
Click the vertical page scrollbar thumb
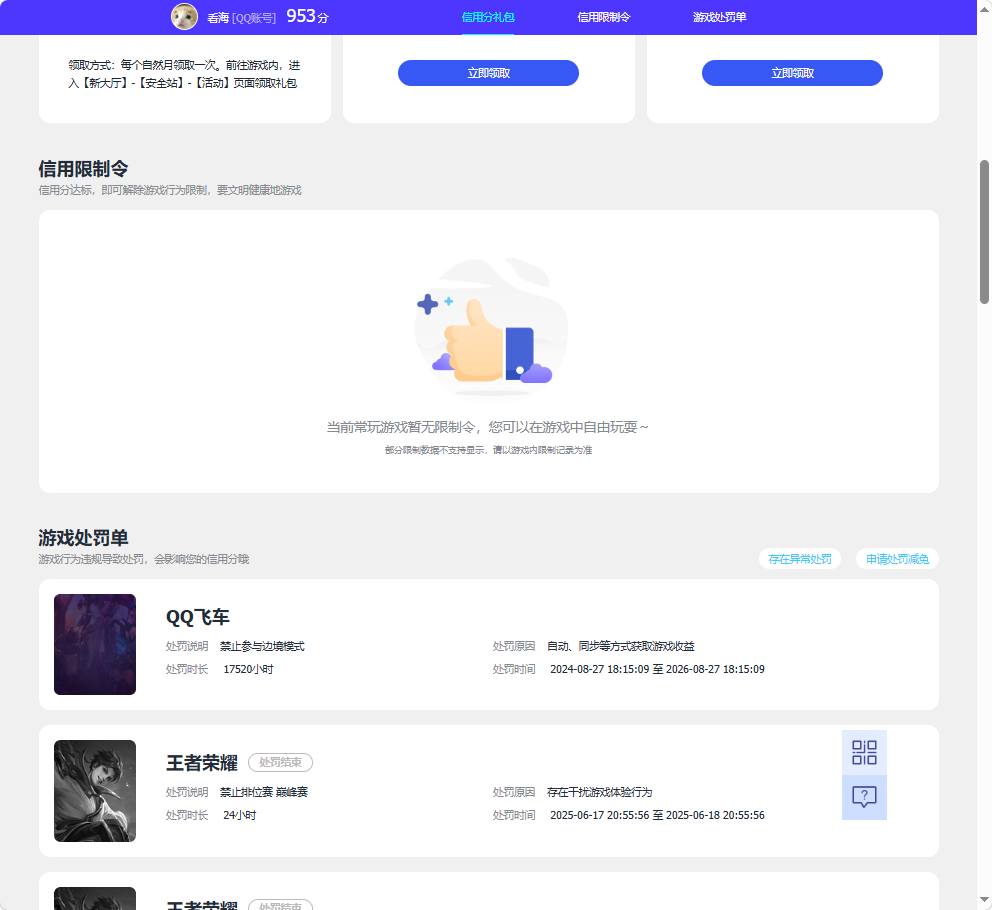984,232
